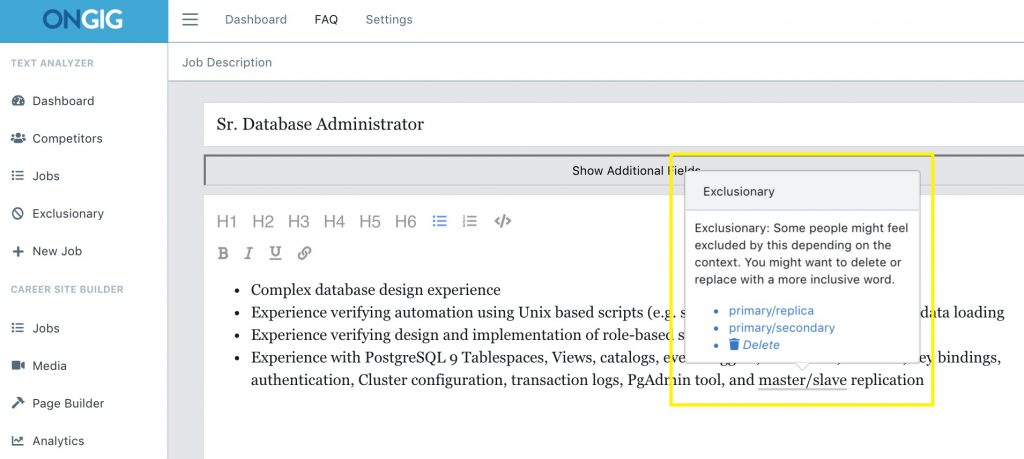The image size is (1024, 459).
Task: Click the hamburger menu icon
Action: 190,20
